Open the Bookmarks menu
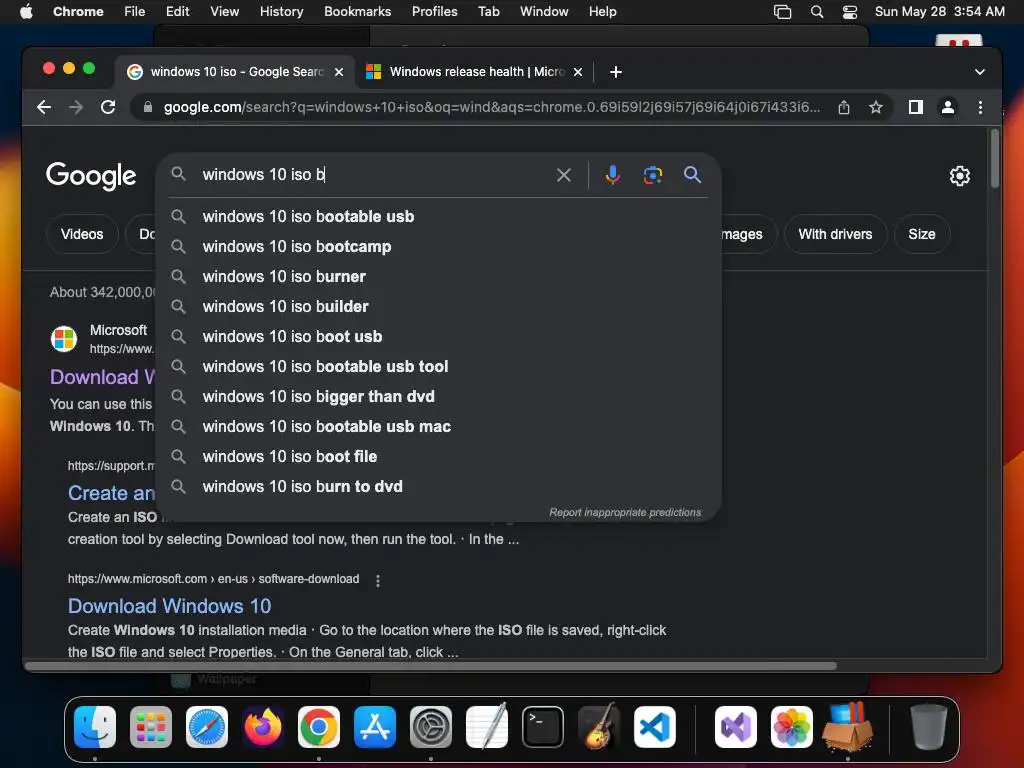Screen dimensions: 1024x768 click(x=357, y=12)
